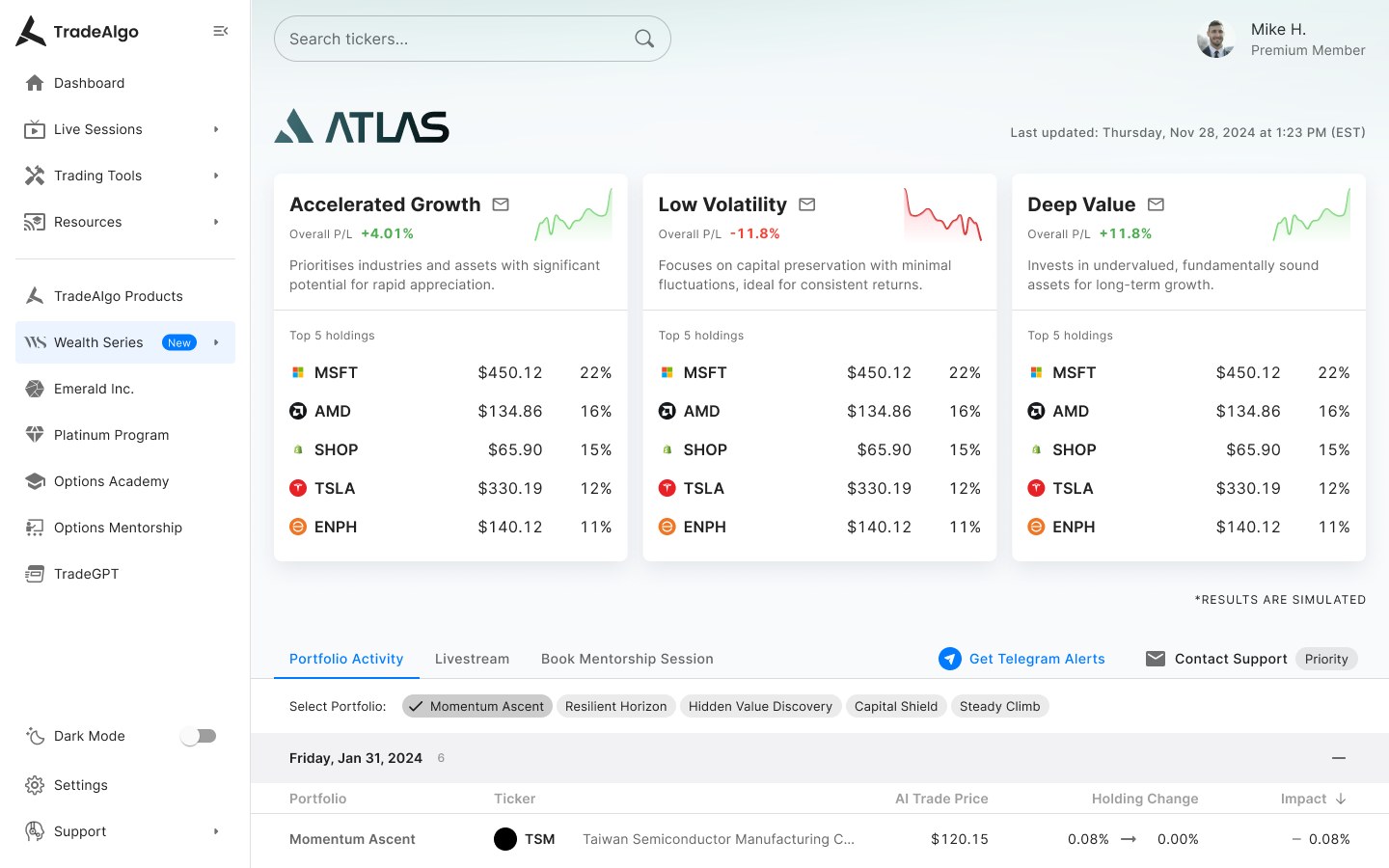The width and height of the screenshot is (1389, 868).
Task: Expand the Resources submenu arrow
Action: point(216,222)
